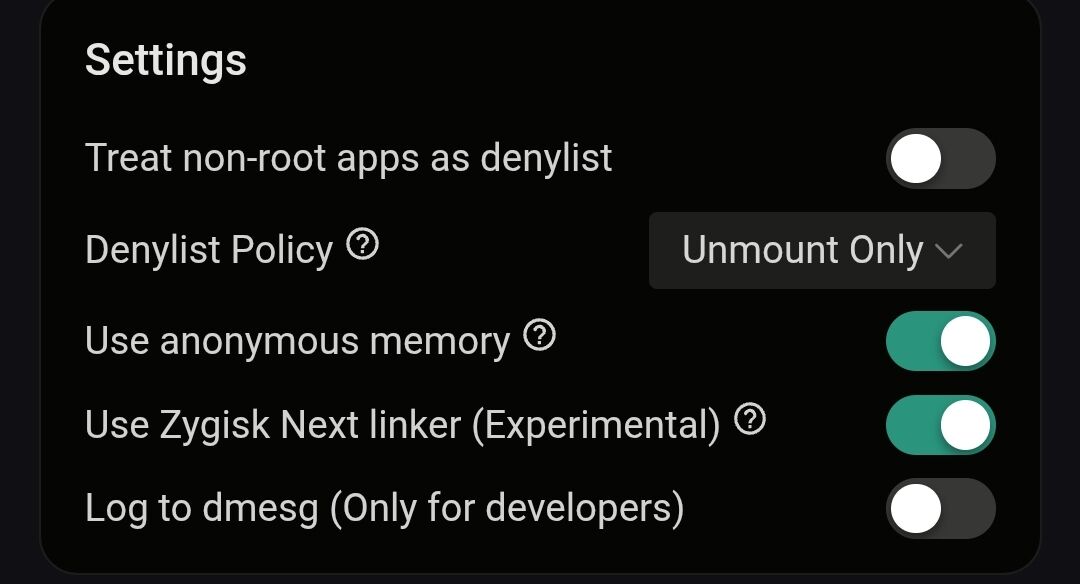Image resolution: width=1080 pixels, height=584 pixels.
Task: Click the white knob of Zygisk linker switch
Action: [x=965, y=425]
